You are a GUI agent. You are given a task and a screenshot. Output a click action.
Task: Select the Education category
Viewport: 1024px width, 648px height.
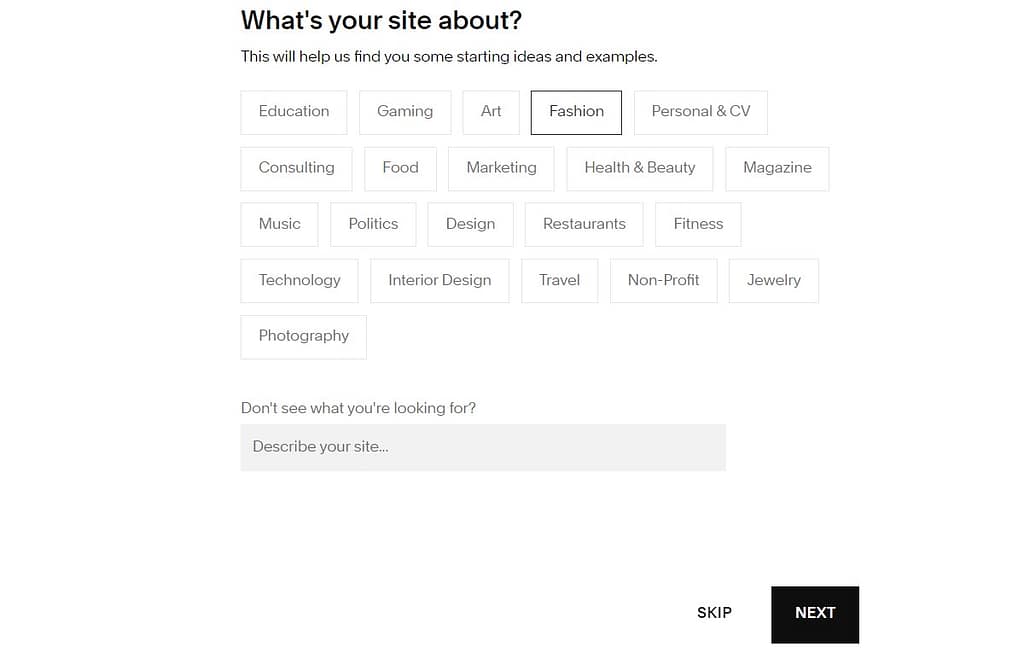click(293, 112)
